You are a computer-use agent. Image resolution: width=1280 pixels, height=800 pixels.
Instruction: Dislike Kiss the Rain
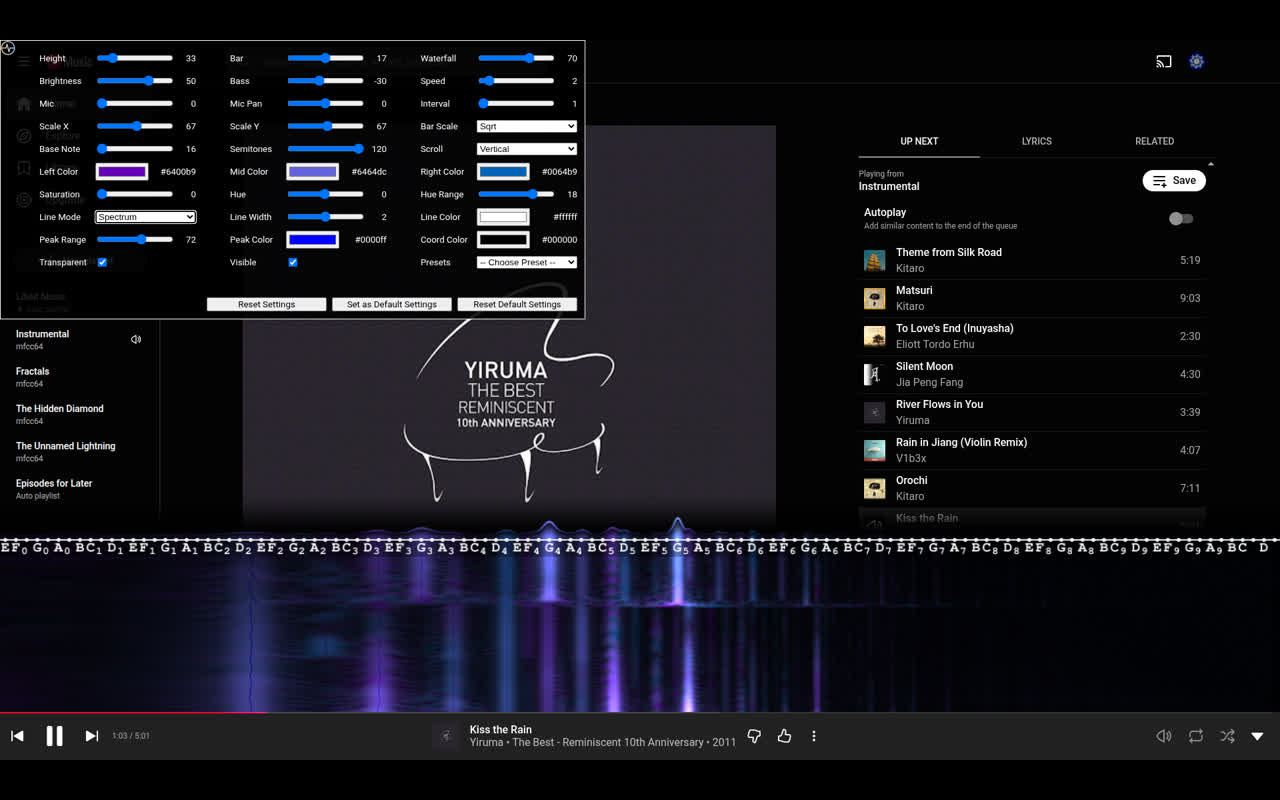[754, 736]
